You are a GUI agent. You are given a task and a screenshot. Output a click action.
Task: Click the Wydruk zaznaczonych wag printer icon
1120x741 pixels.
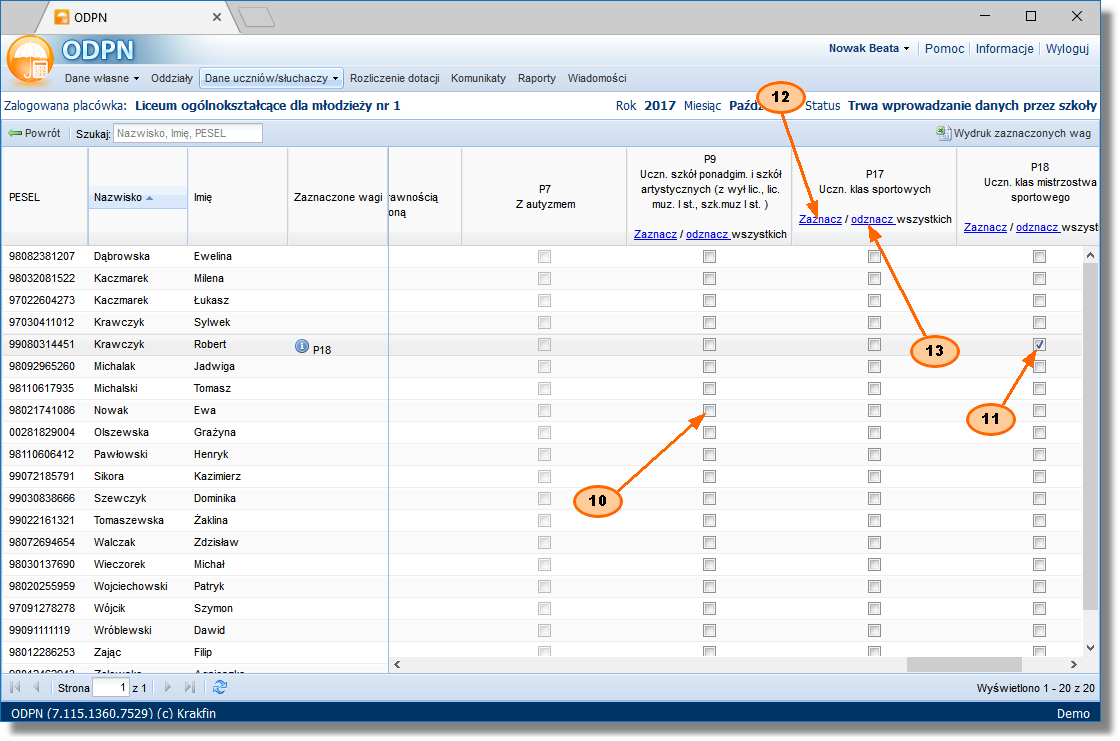point(944,133)
